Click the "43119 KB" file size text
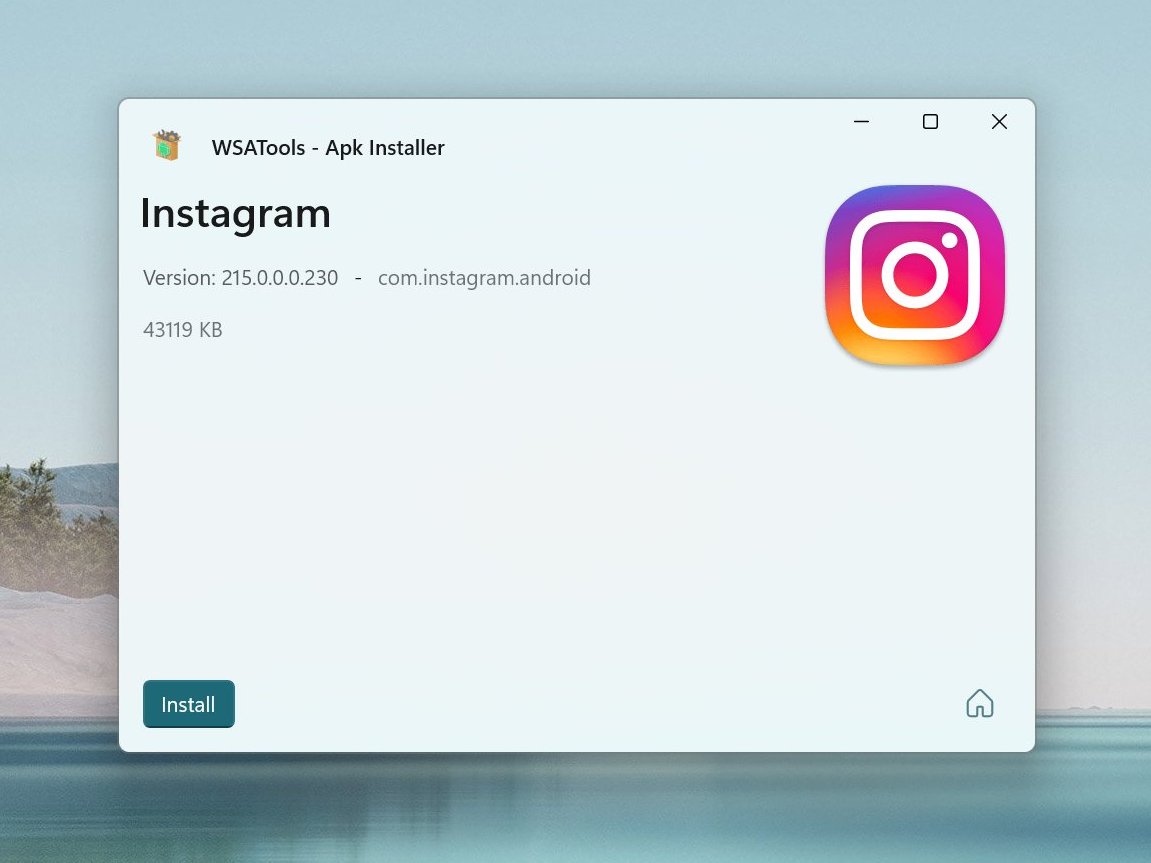 coord(183,330)
